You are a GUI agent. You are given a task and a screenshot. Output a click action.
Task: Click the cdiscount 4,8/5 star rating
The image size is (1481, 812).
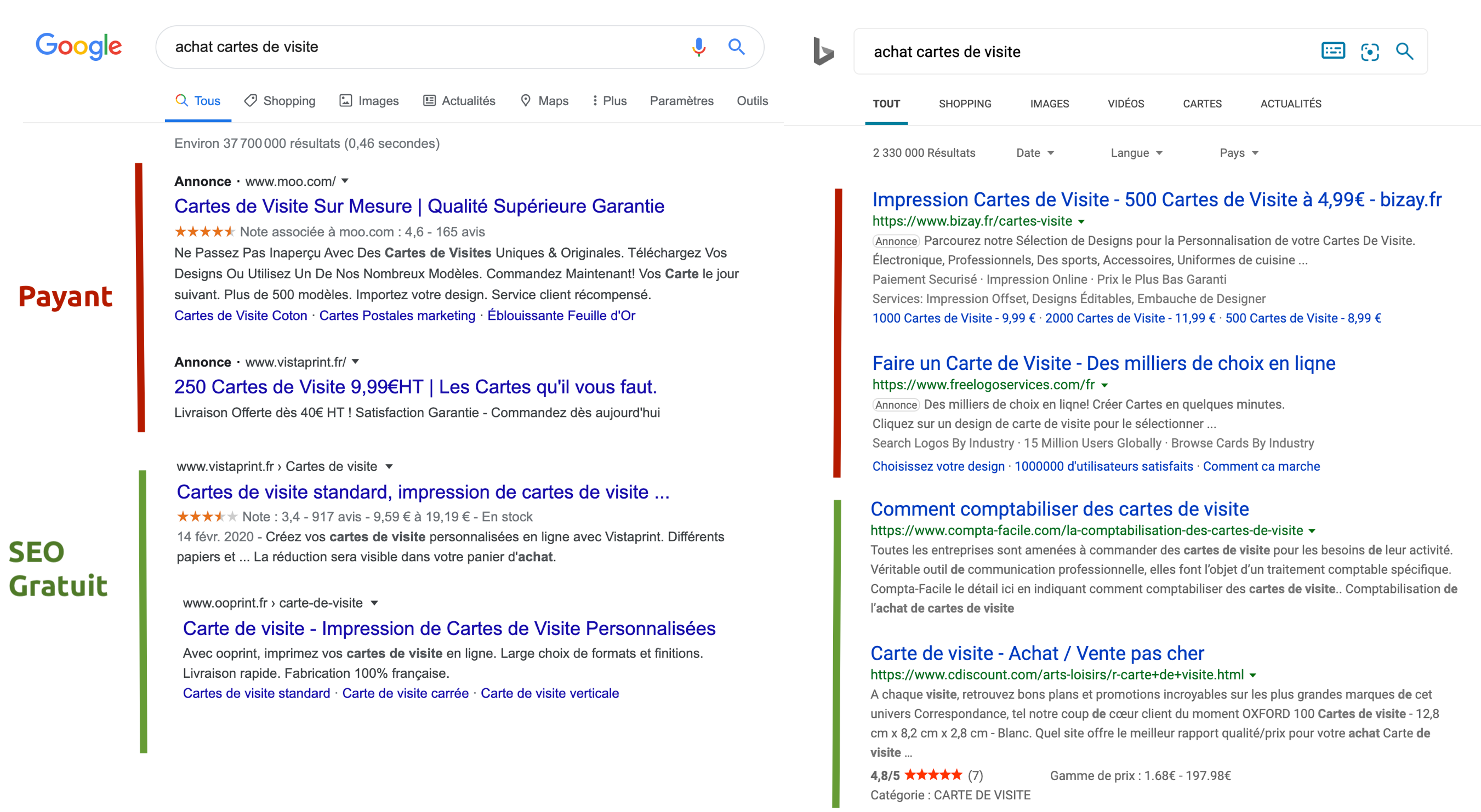coord(932,775)
